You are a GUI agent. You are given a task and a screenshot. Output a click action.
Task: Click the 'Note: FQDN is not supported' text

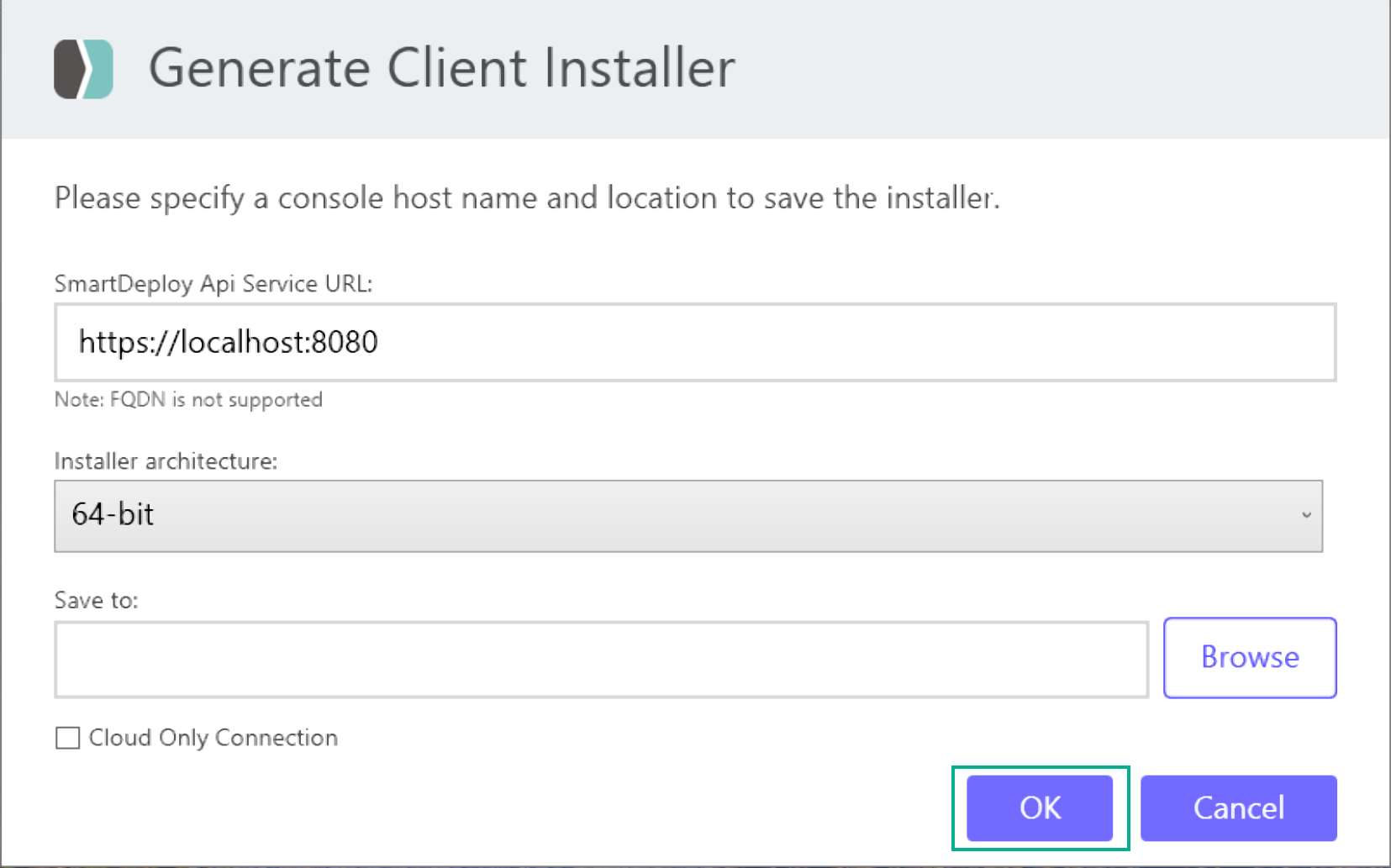188,399
